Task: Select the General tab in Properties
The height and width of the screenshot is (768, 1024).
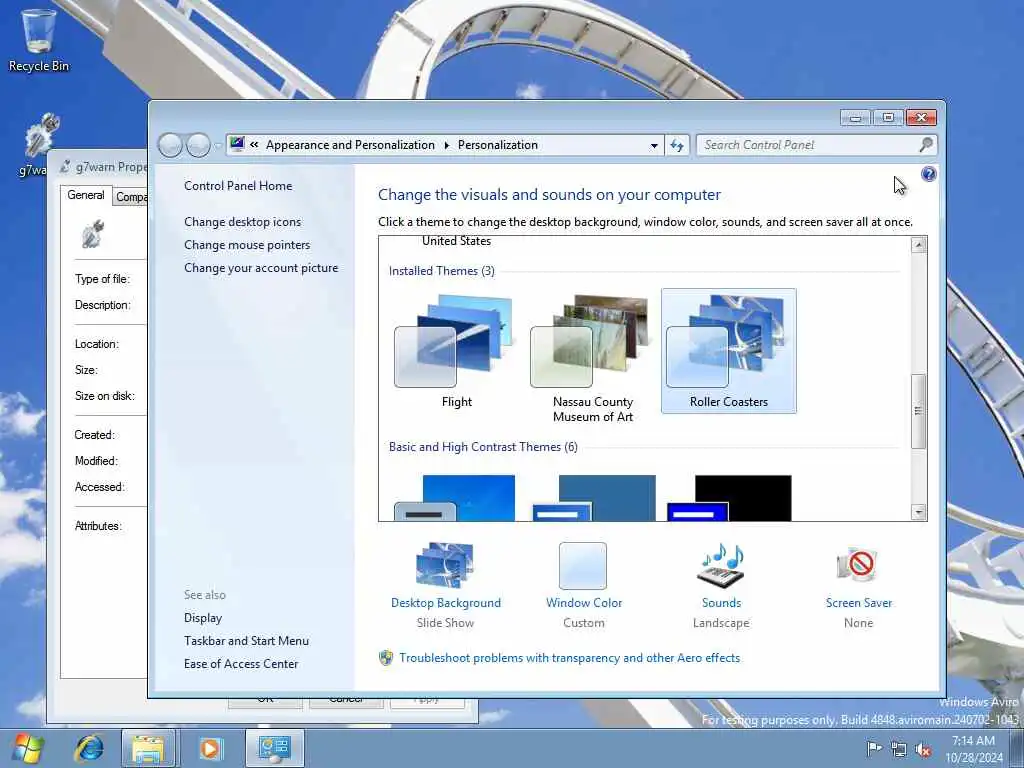Action: click(86, 195)
